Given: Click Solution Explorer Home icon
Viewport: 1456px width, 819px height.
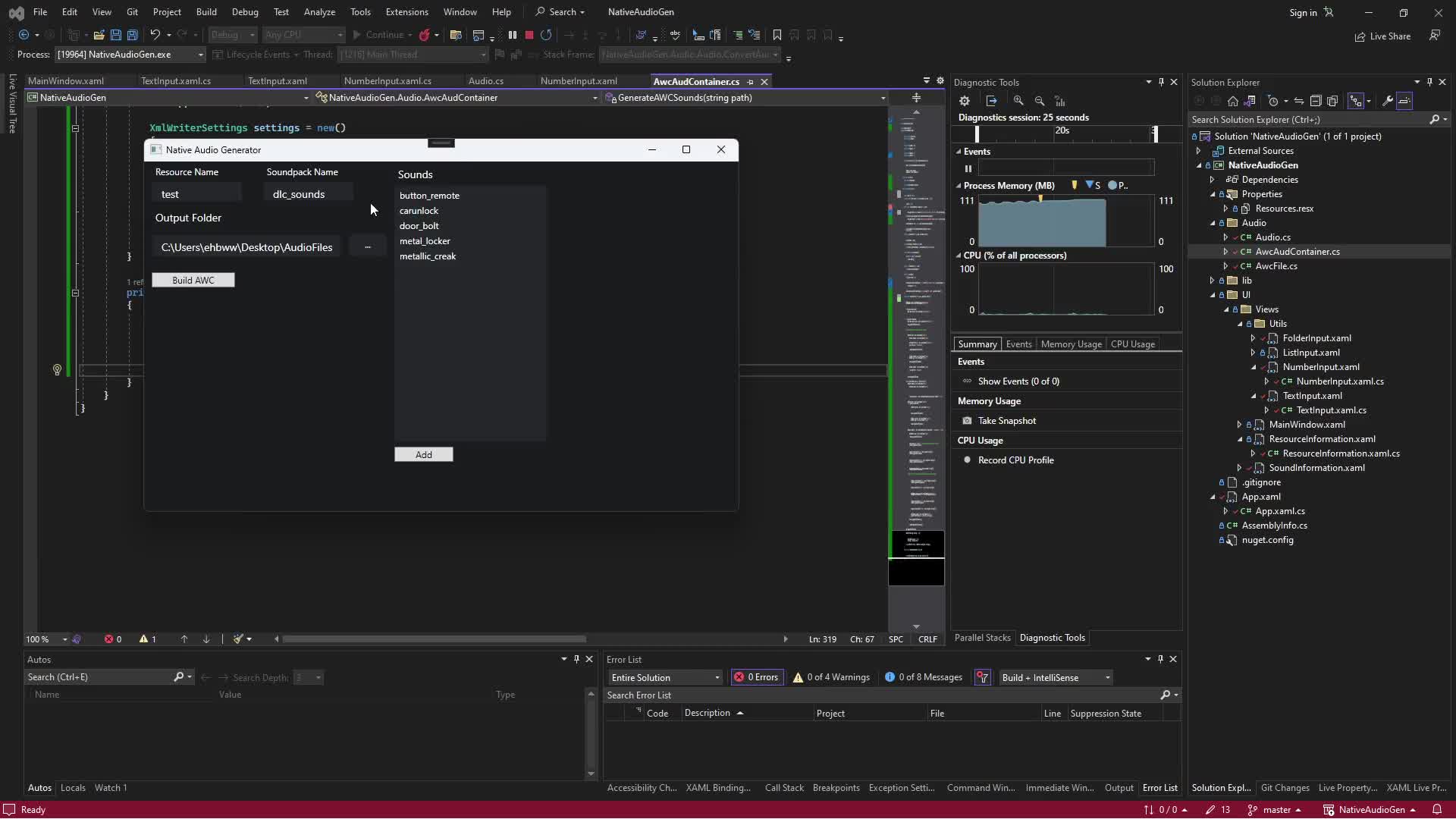Looking at the screenshot, I should coord(1233,101).
